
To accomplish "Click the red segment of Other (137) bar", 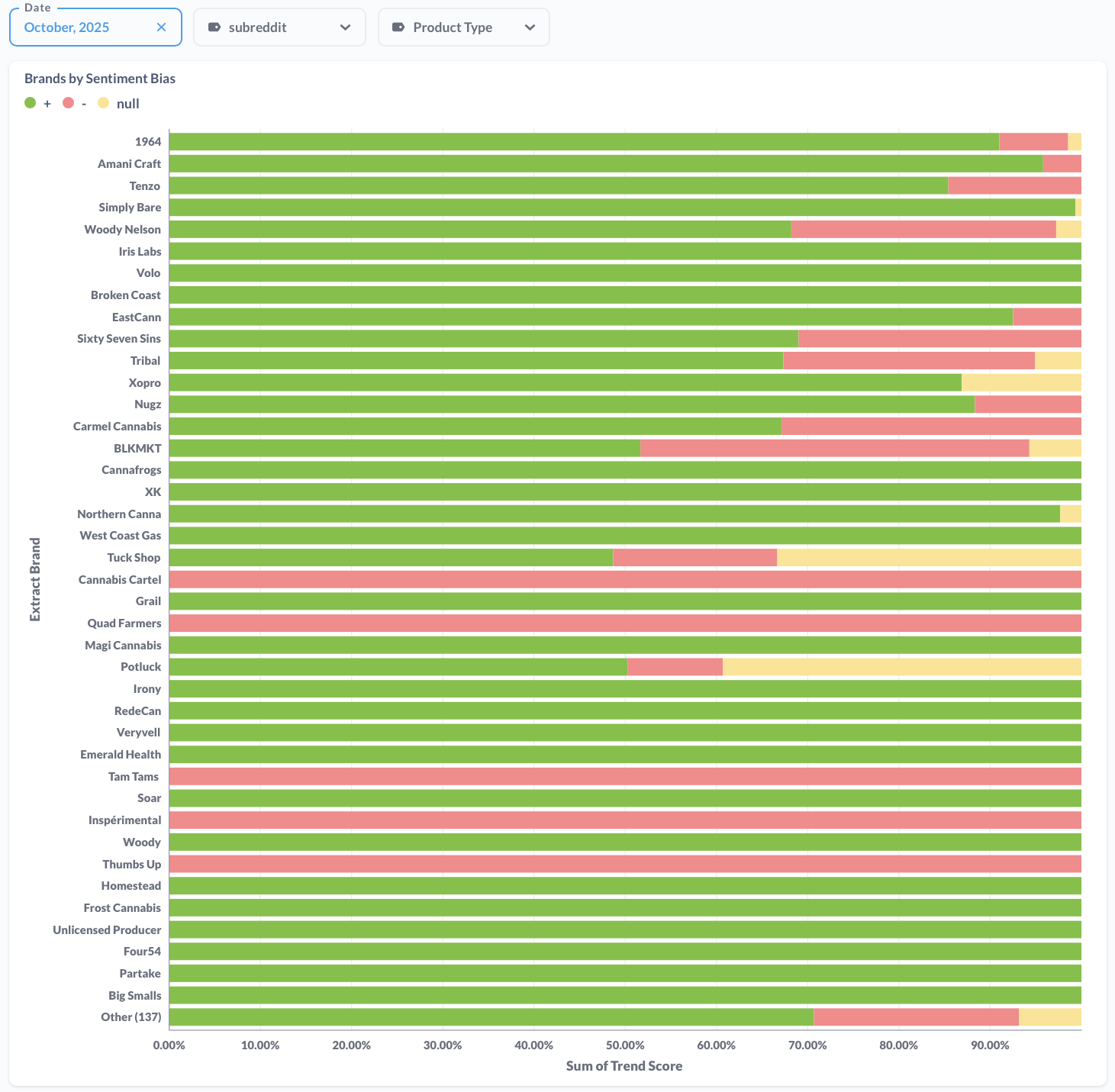I will tap(916, 1017).
